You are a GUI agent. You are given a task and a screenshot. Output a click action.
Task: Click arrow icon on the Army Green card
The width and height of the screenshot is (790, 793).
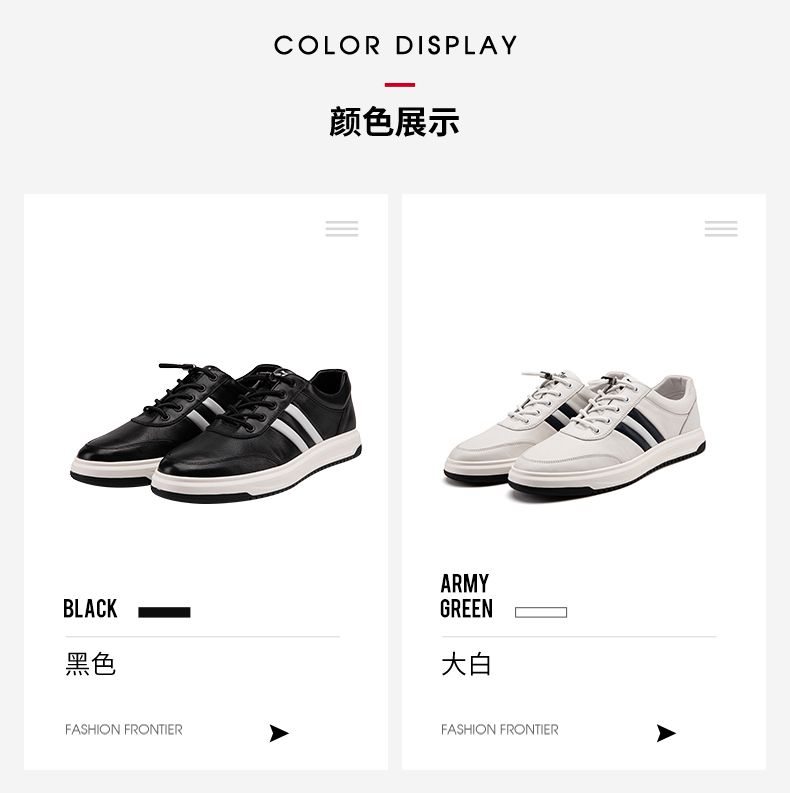[x=666, y=733]
